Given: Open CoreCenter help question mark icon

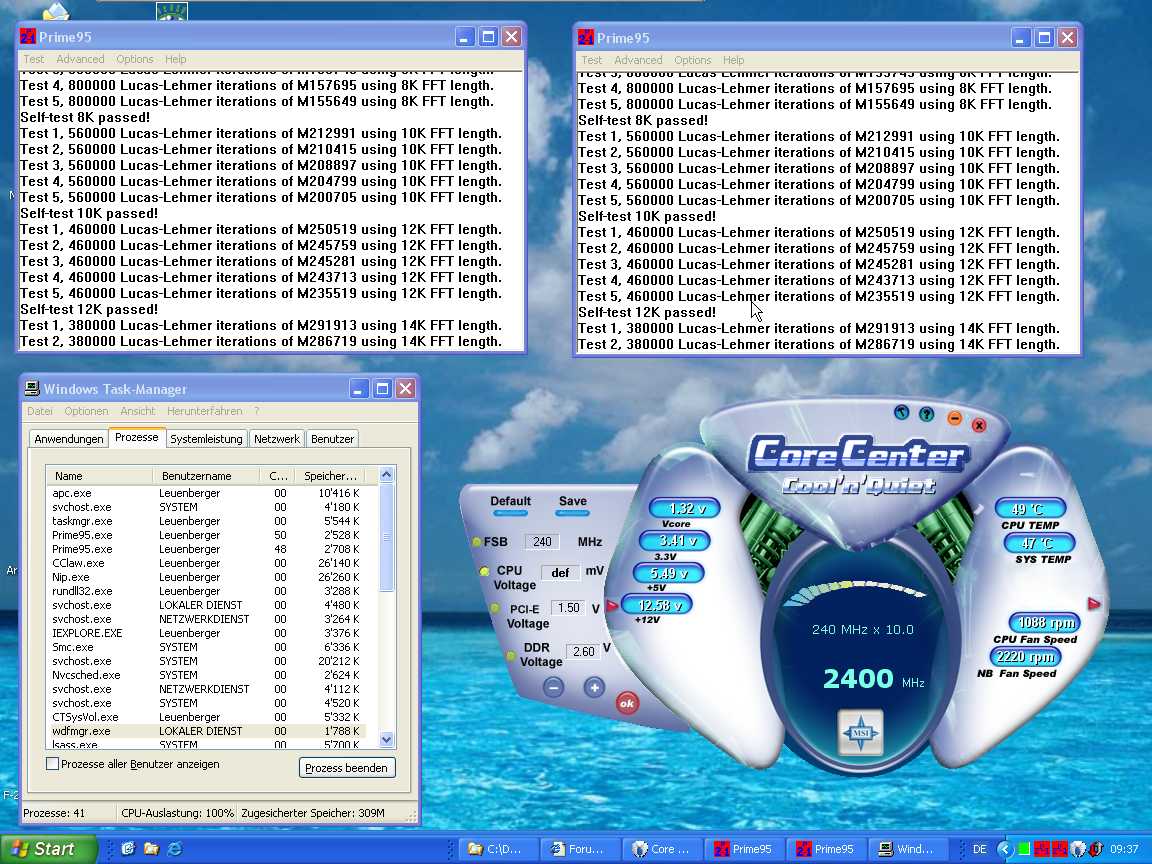Looking at the screenshot, I should coord(926,414).
